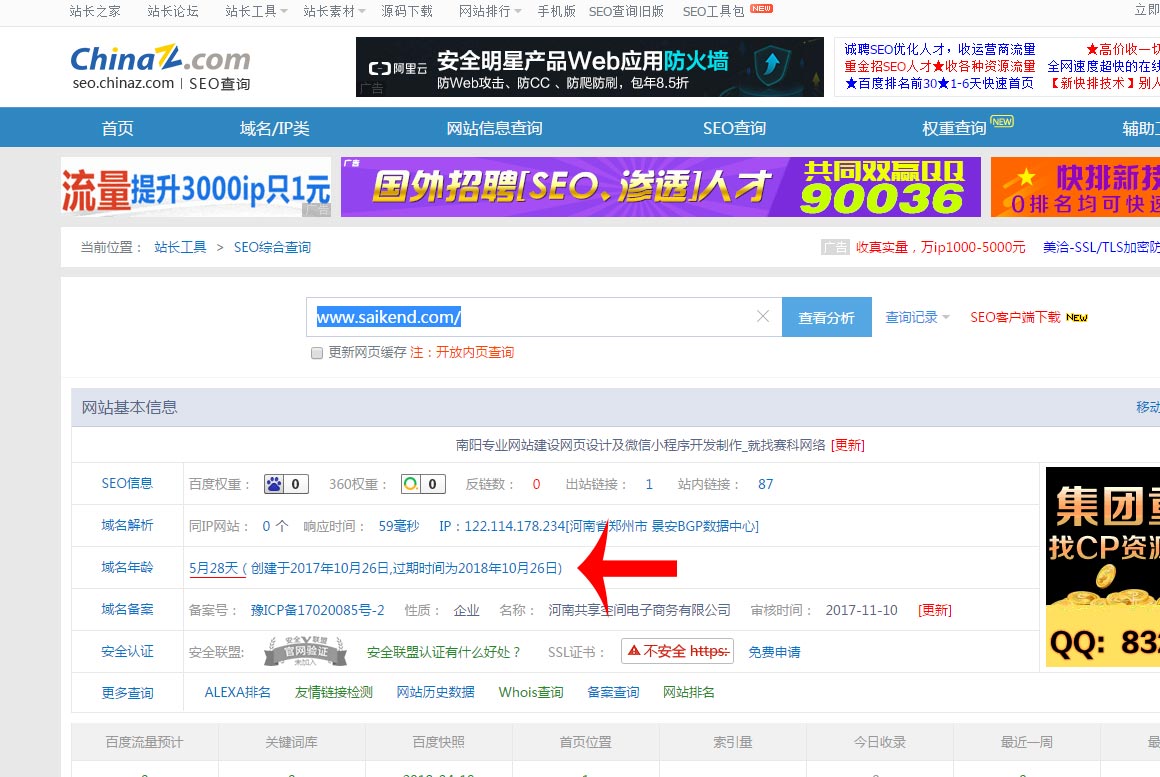Click the 百度快照 table column header

439,742
